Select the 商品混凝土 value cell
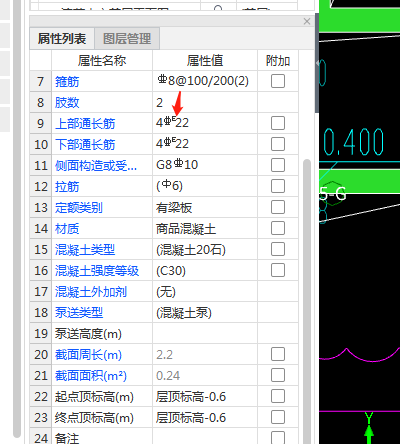400x444 pixels. (205, 228)
